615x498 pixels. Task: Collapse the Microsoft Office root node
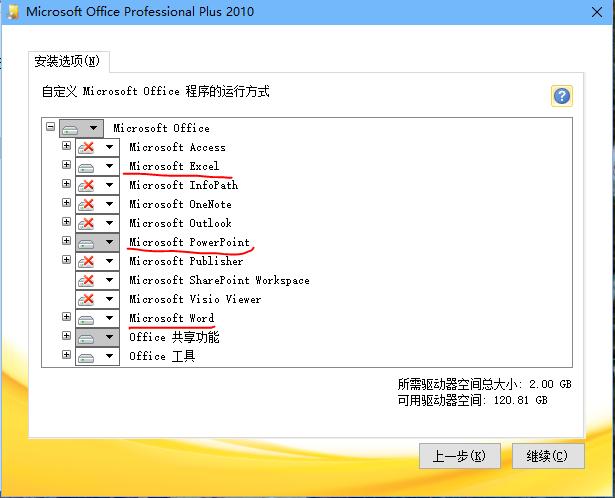point(50,126)
